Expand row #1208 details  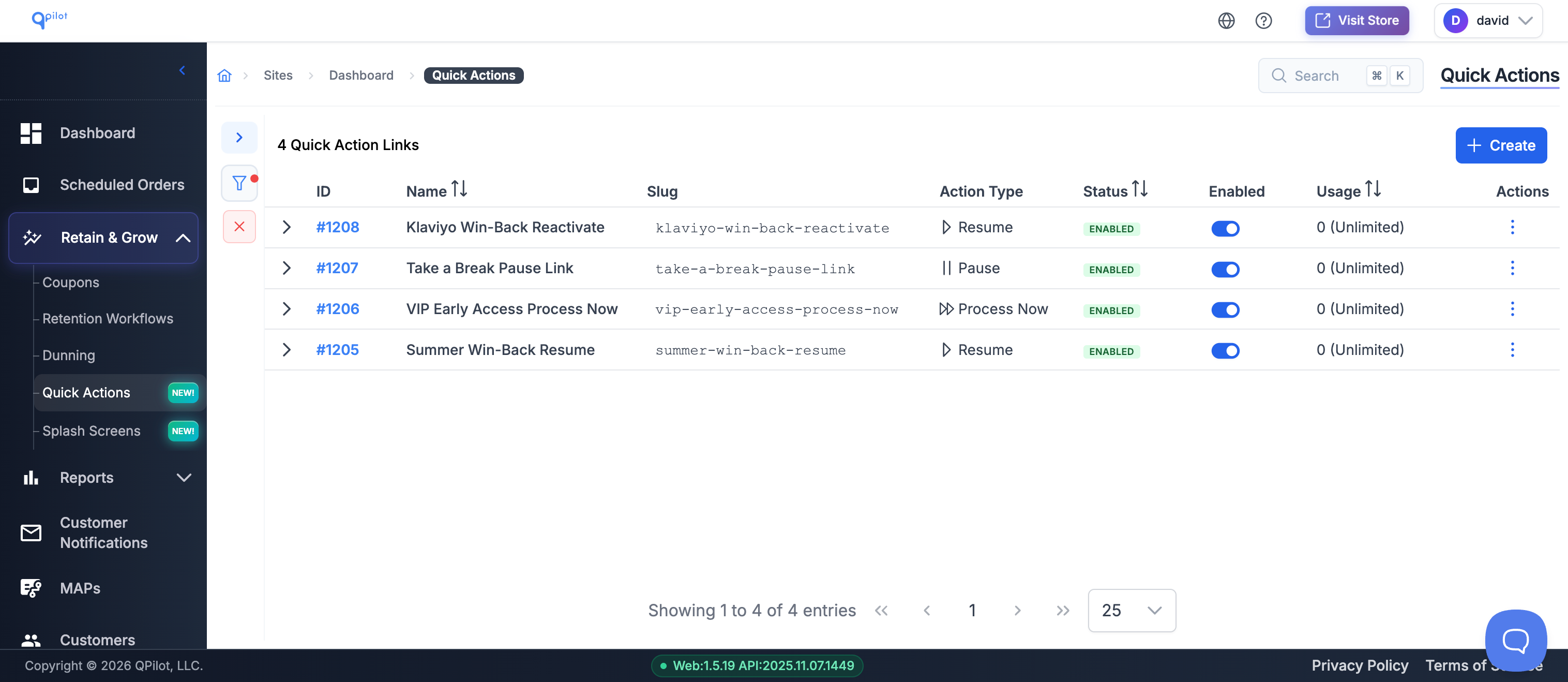pos(287,227)
